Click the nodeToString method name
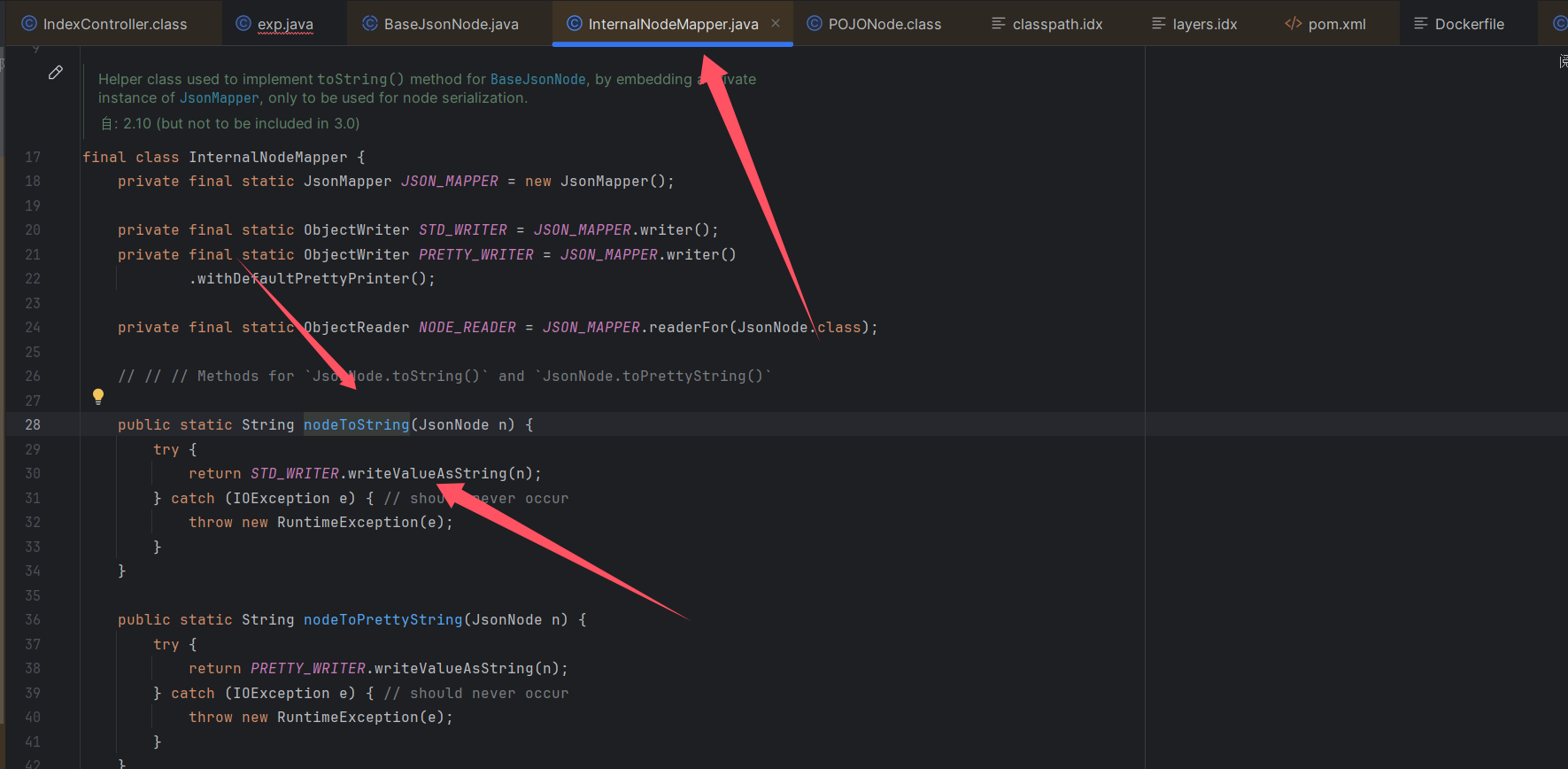The height and width of the screenshot is (769, 1568). click(x=357, y=424)
